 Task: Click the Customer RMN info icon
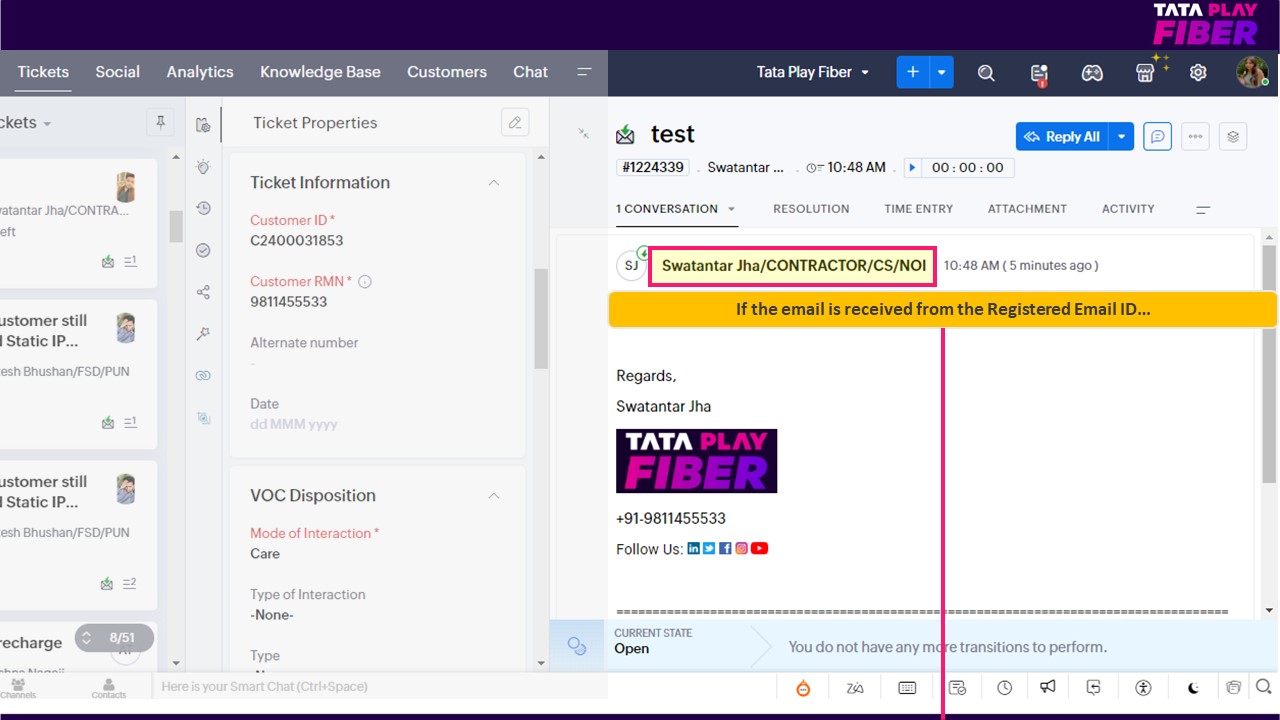coord(365,282)
